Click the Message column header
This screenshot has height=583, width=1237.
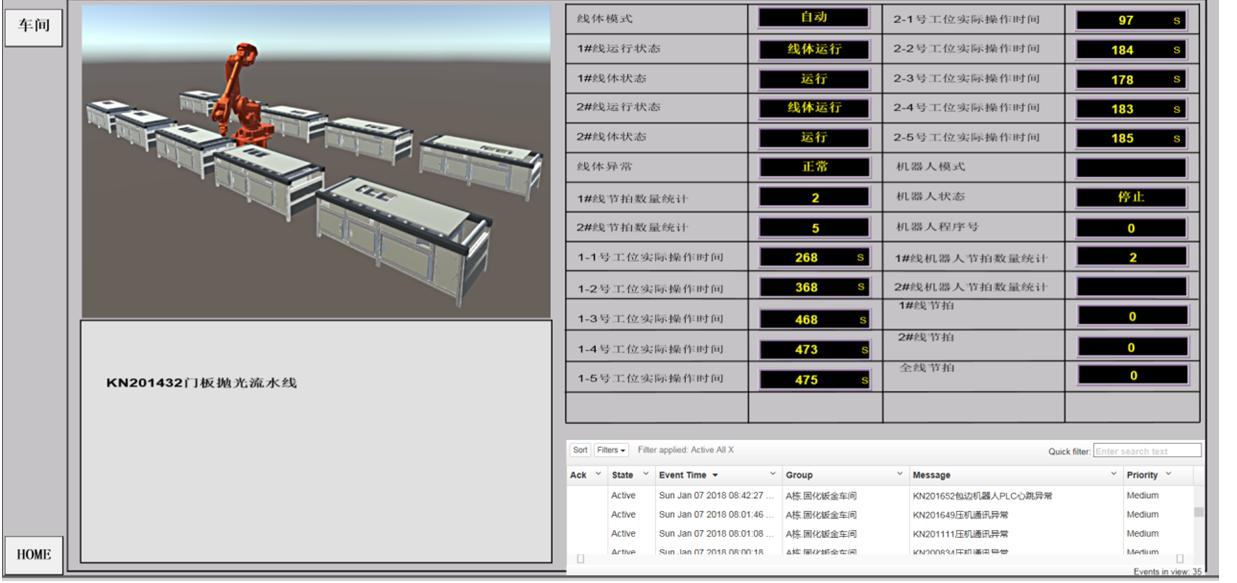[x=932, y=474]
